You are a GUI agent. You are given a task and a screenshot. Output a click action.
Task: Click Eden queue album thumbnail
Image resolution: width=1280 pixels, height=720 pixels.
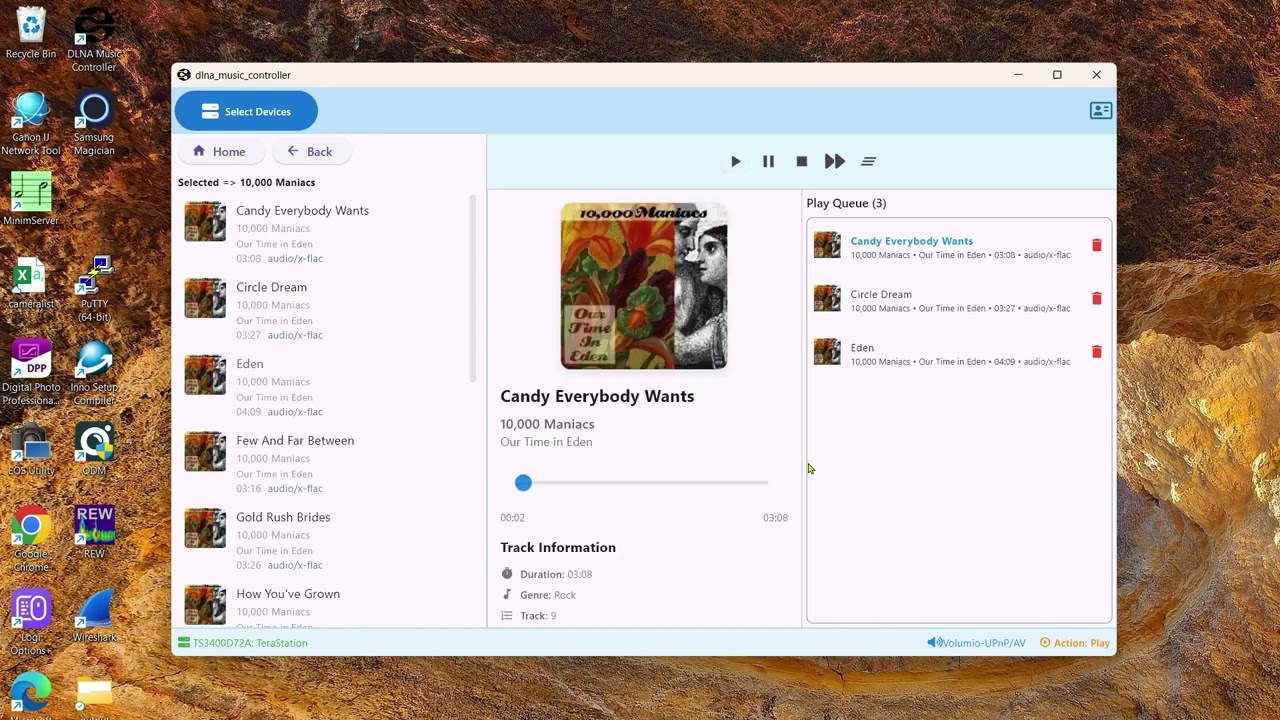coord(827,352)
